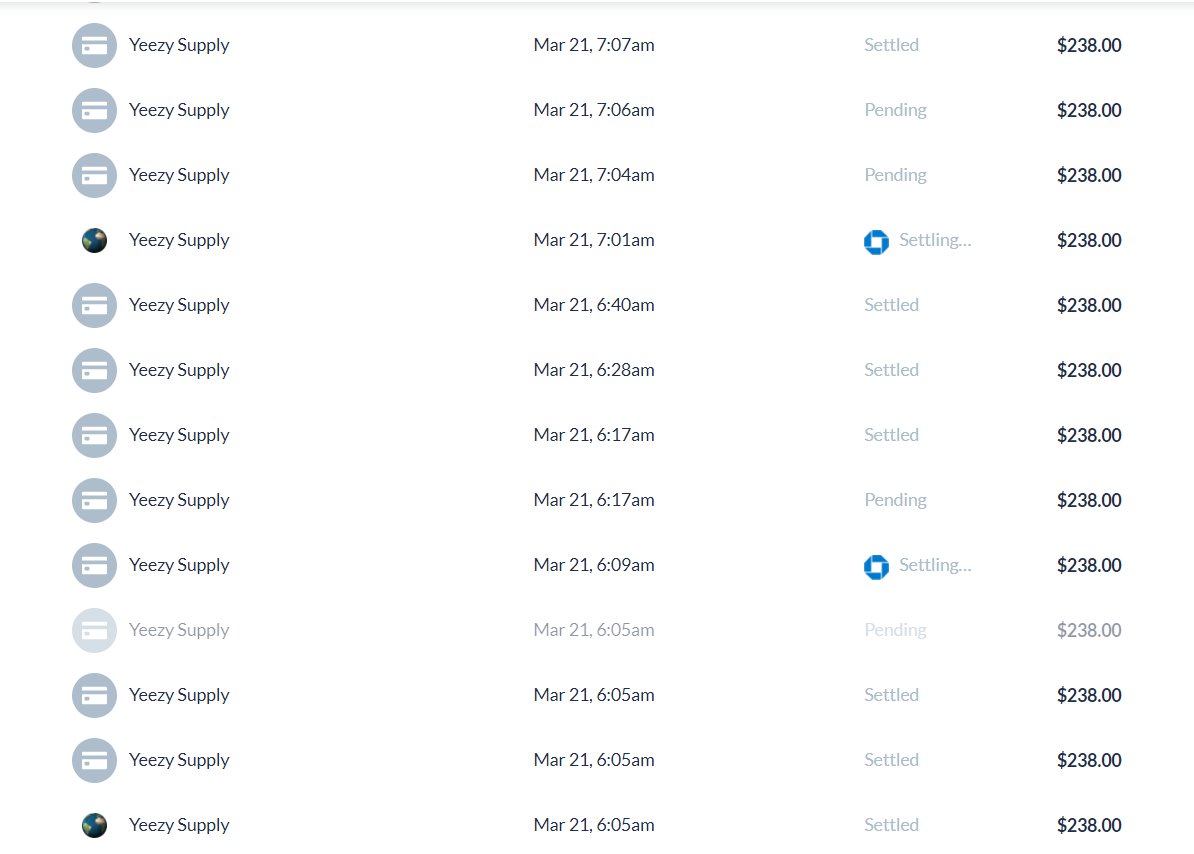Select the greyed-out Pending status at 6:05am
Viewport: 1194px width, 854px height.
click(895, 630)
